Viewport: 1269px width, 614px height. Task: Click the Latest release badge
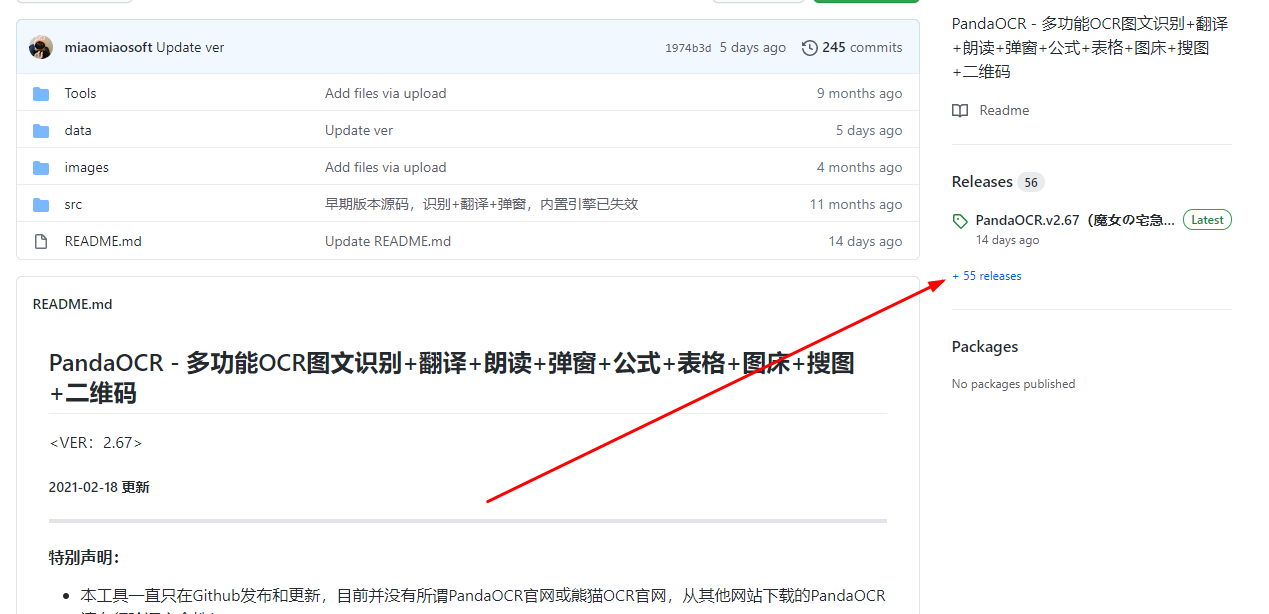click(1207, 220)
